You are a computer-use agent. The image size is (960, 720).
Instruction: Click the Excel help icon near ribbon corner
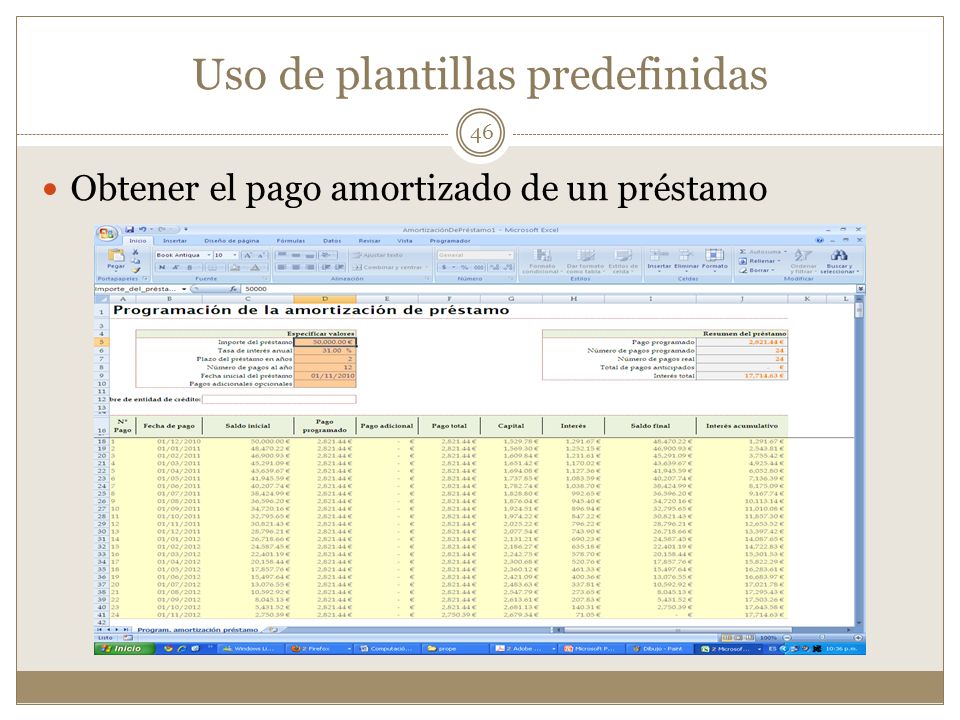[x=820, y=241]
